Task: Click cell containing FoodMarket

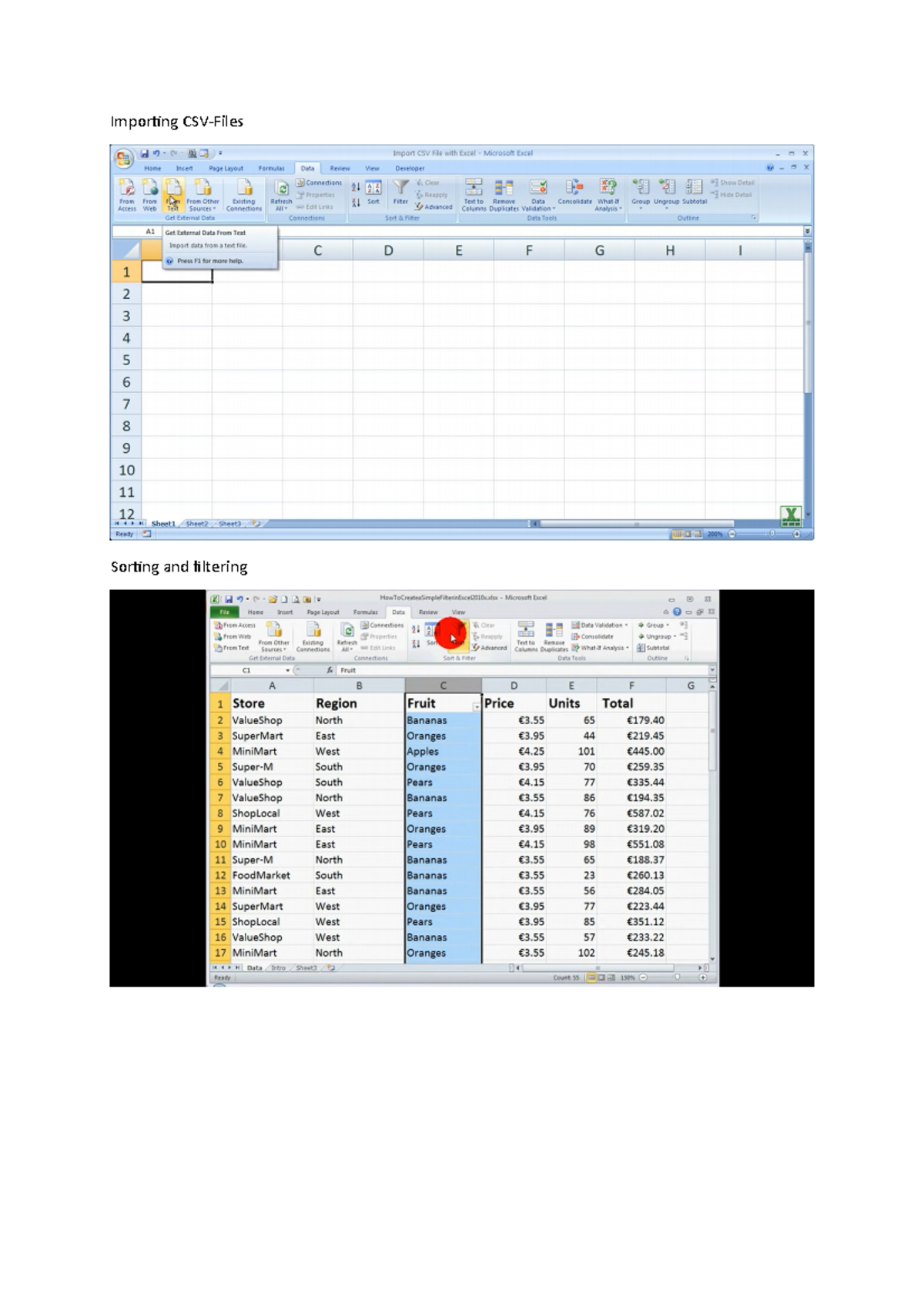Action: tap(272, 875)
